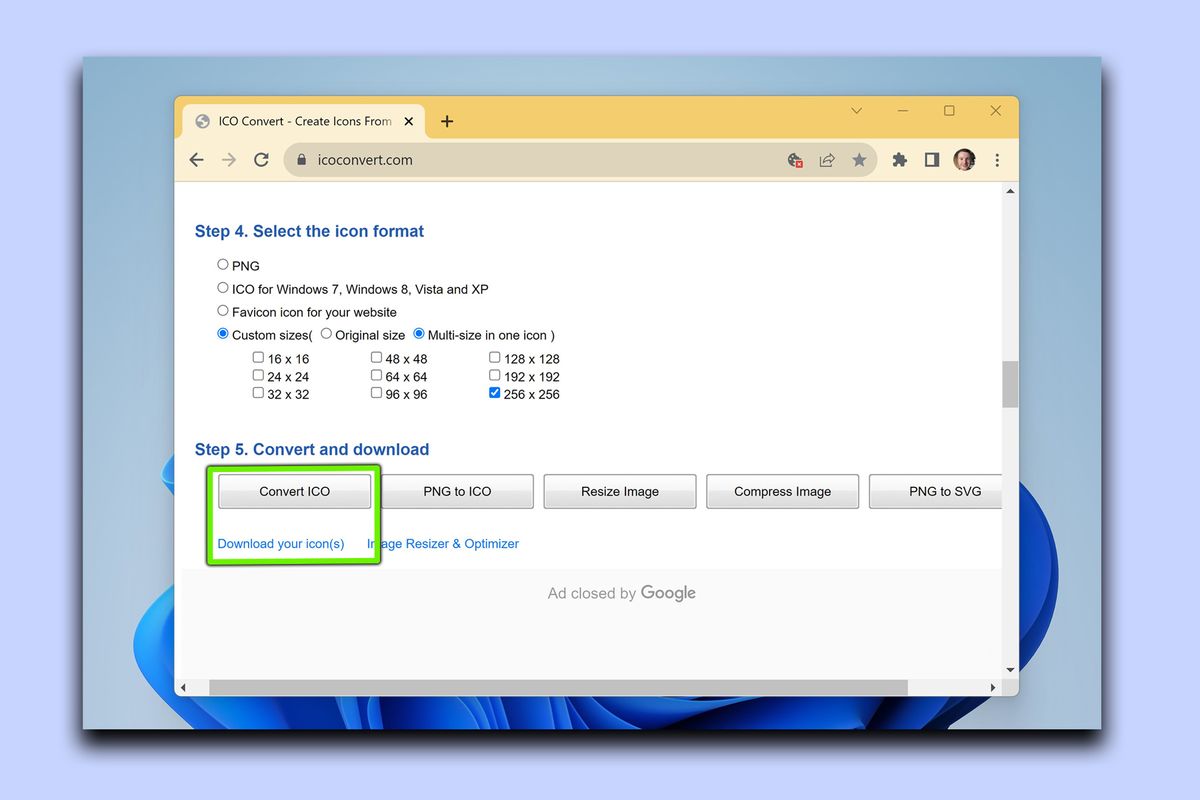Image resolution: width=1200 pixels, height=800 pixels.
Task: Open the browser profile avatar
Action: tap(963, 159)
